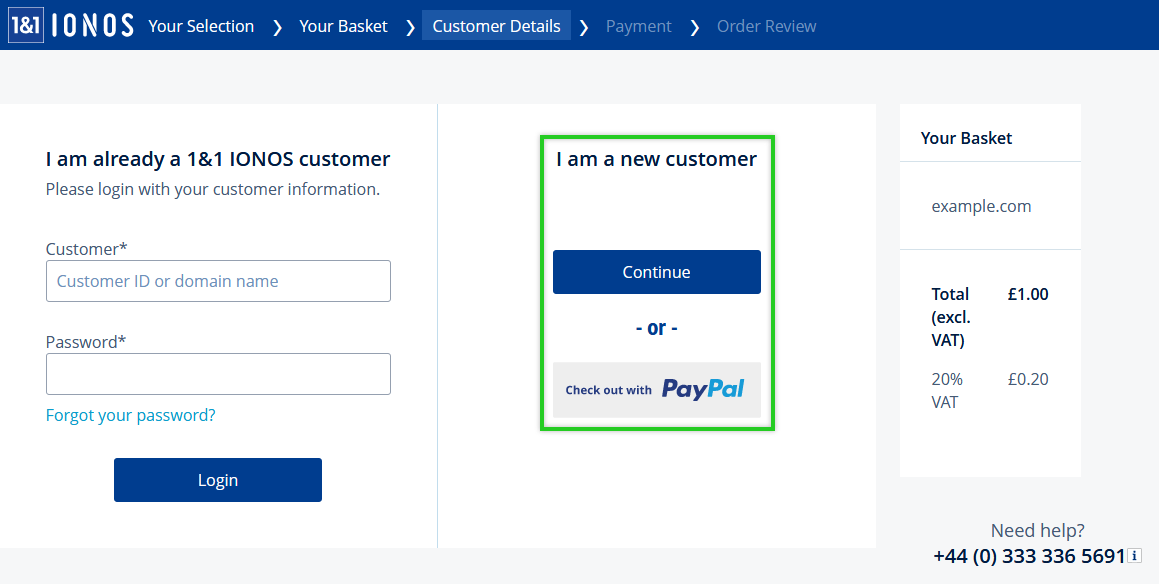Click the Login button

[218, 480]
